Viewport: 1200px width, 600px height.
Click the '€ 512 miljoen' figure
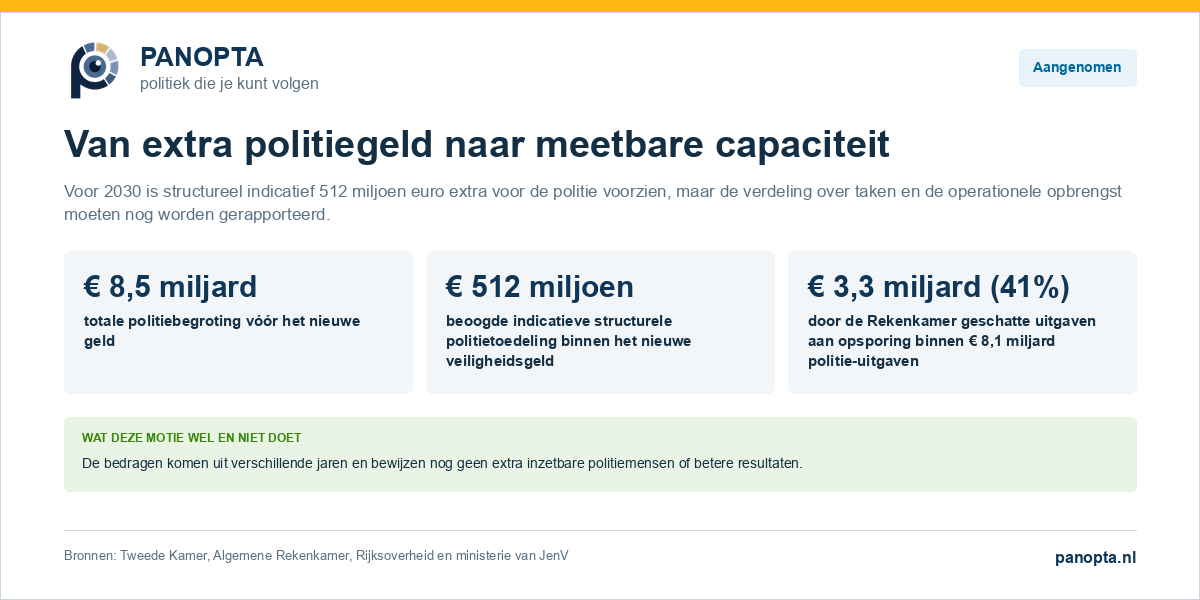540,287
